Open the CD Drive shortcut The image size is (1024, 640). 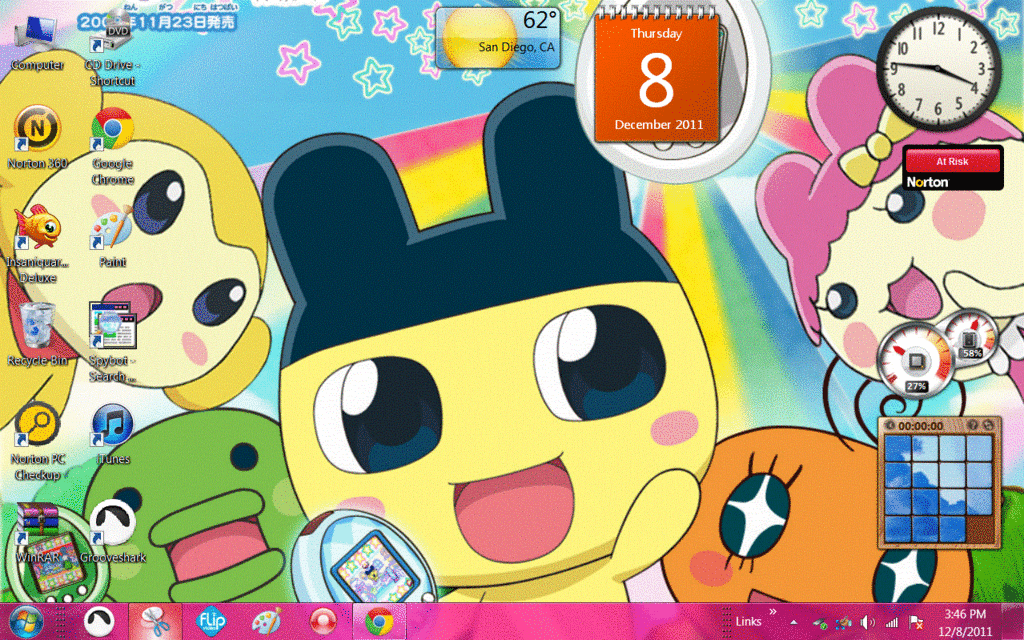(112, 49)
